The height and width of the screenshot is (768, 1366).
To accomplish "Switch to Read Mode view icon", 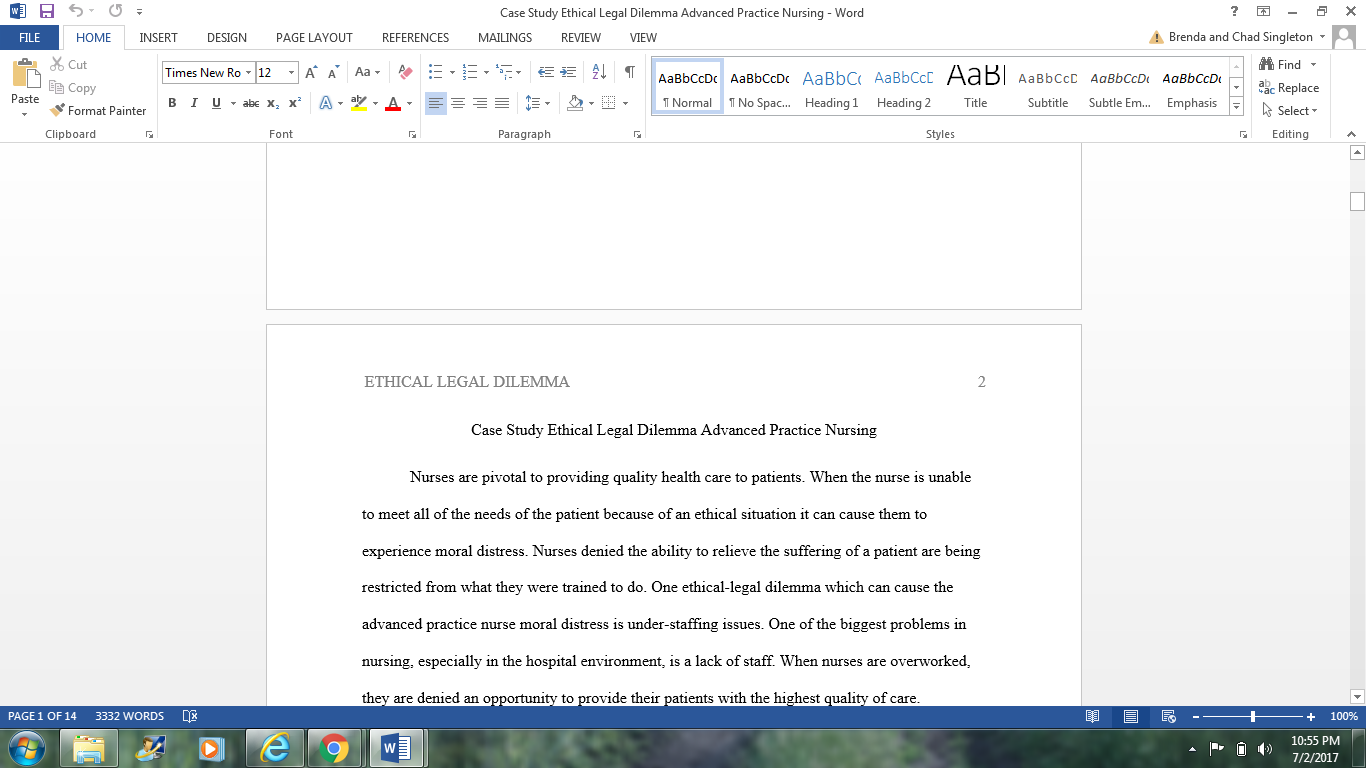I will pos(1093,716).
